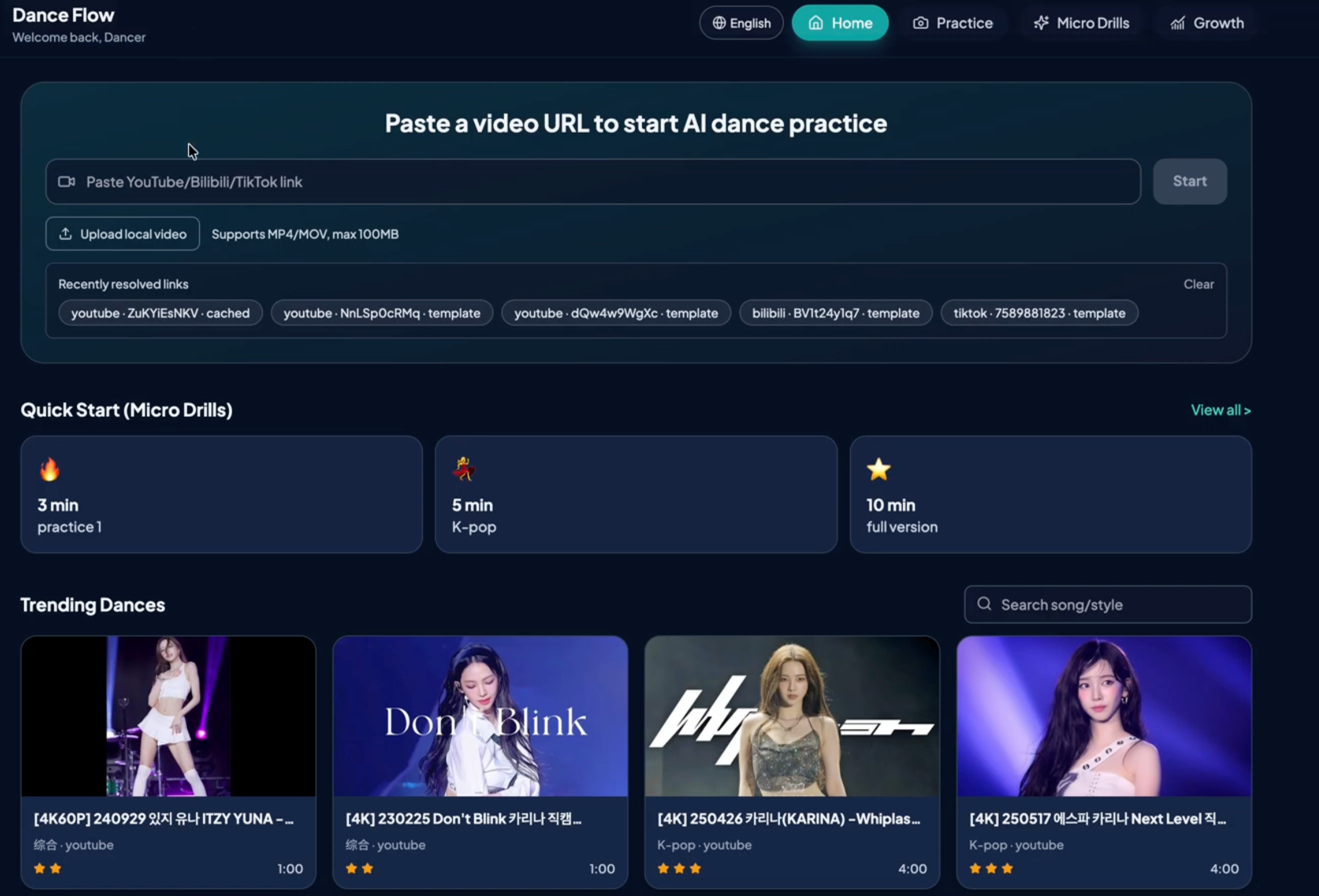
Task: Expand Quick Start with View all
Action: coord(1220,410)
